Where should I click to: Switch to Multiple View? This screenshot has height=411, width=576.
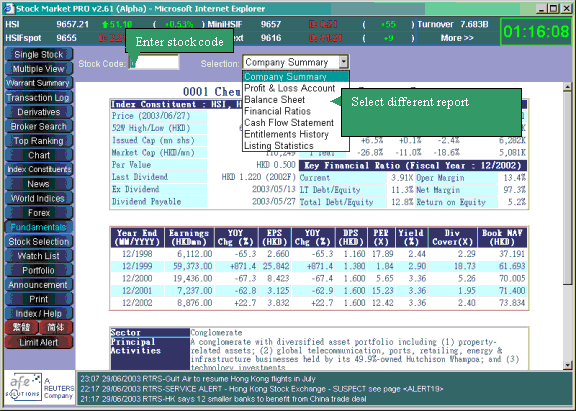click(x=39, y=69)
